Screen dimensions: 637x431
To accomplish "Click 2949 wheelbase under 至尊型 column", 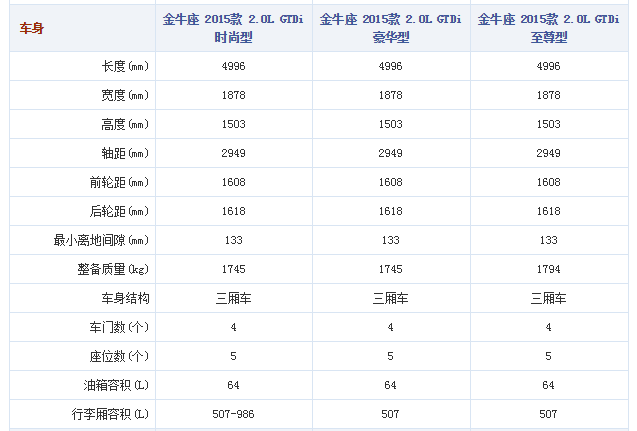I will coord(548,153).
